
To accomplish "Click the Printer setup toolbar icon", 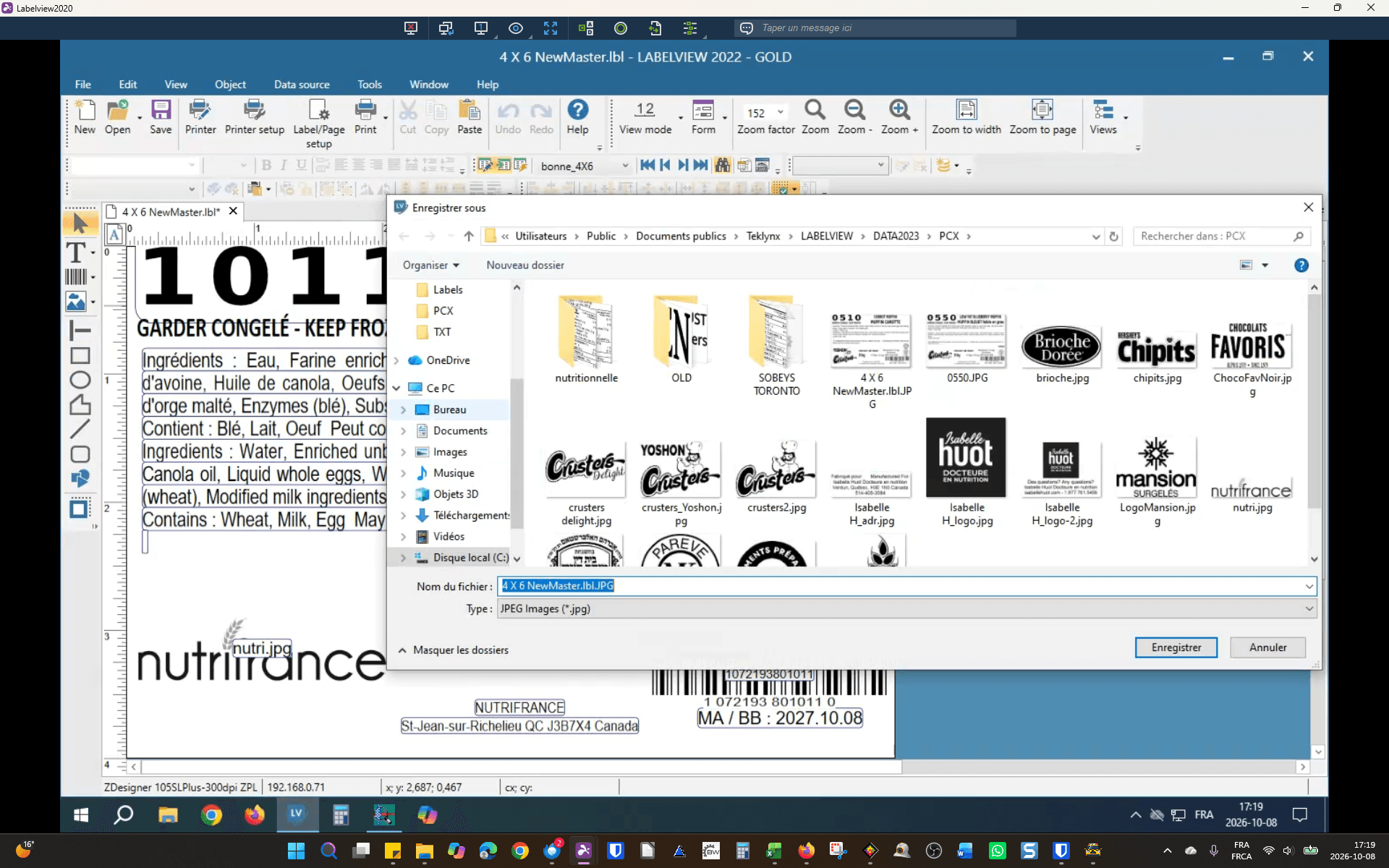I will 255,118.
